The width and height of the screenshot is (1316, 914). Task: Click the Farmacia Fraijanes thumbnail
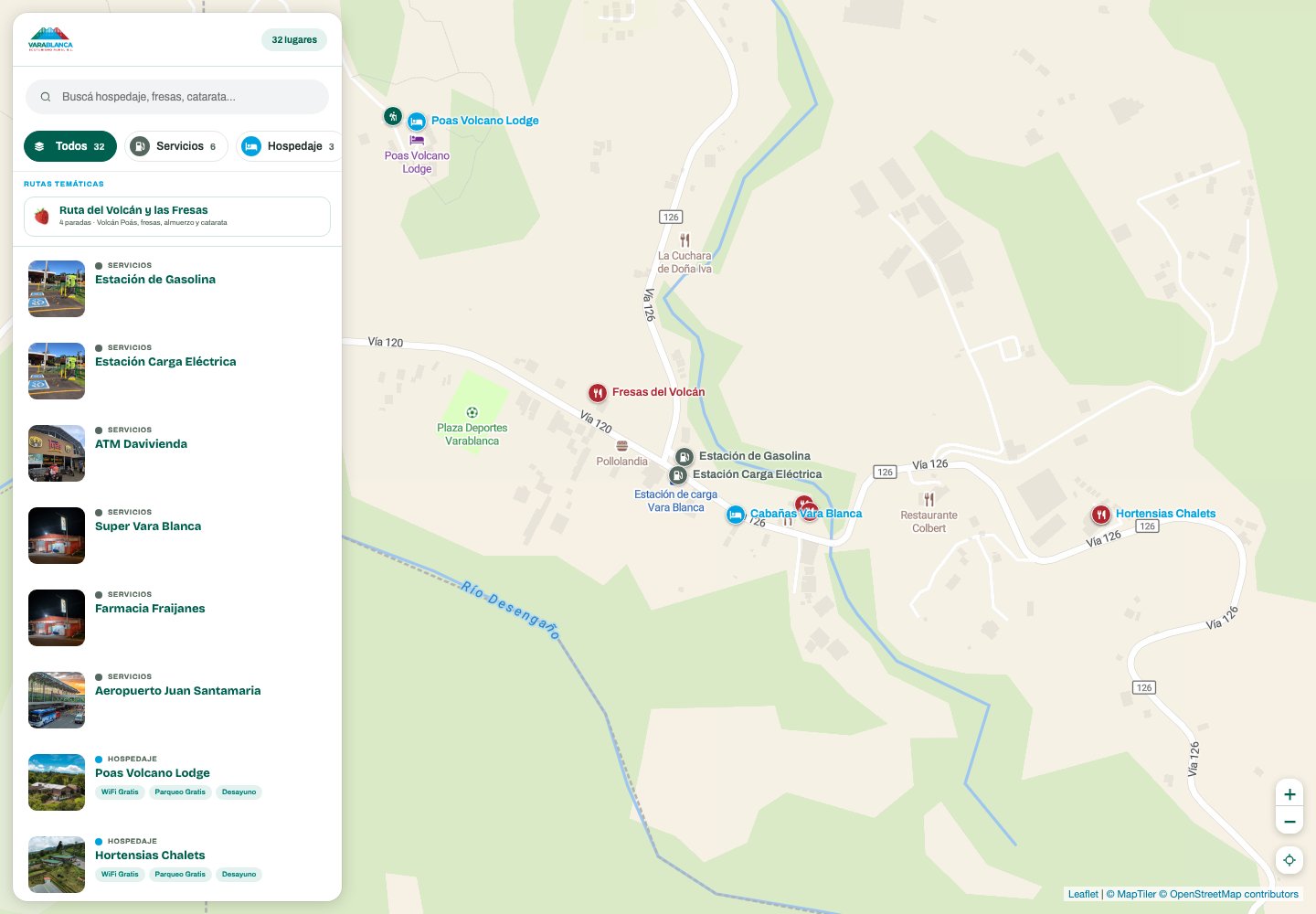click(57, 618)
